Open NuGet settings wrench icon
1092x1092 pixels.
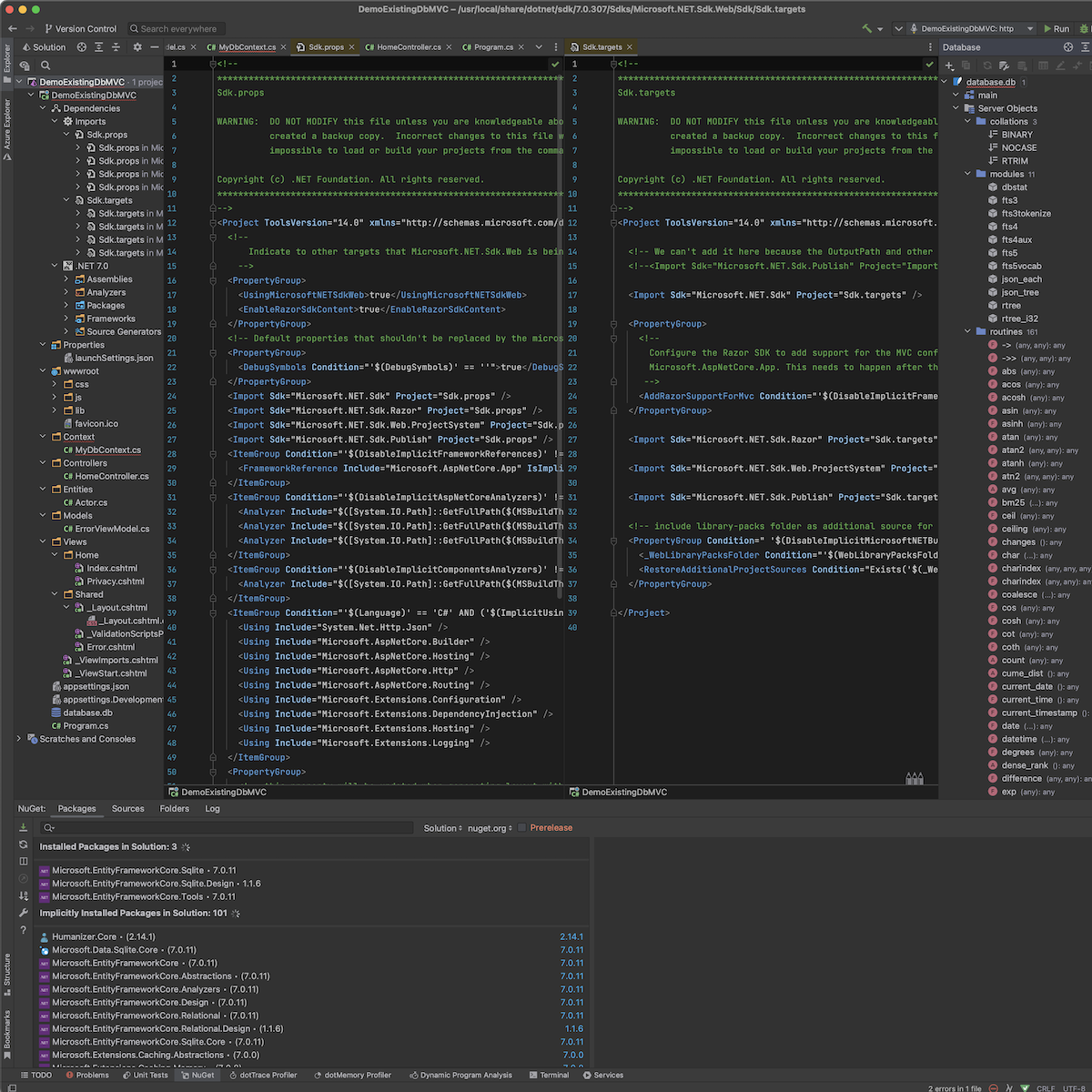pos(24,913)
